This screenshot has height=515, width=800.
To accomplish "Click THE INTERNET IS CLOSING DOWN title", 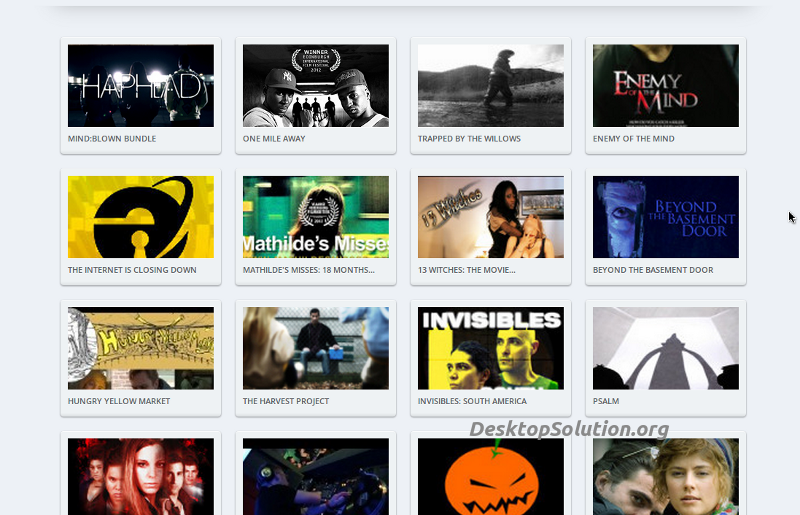I will coord(132,269).
